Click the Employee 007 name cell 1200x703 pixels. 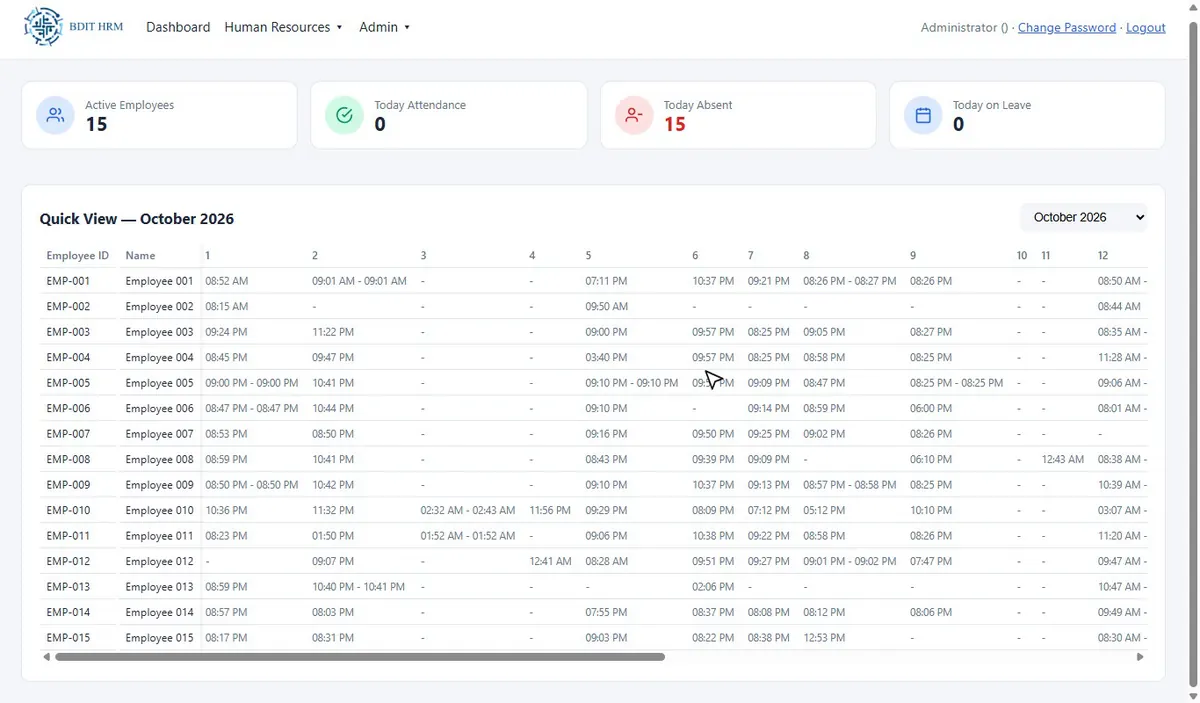pyautogui.click(x=160, y=434)
